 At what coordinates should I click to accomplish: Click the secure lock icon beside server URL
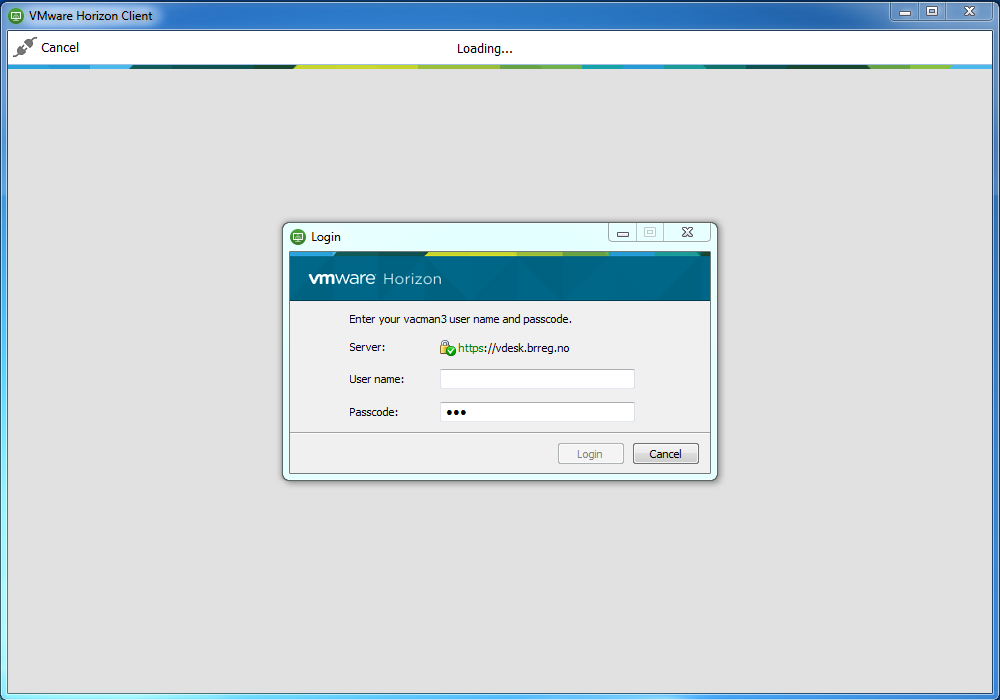[447, 348]
